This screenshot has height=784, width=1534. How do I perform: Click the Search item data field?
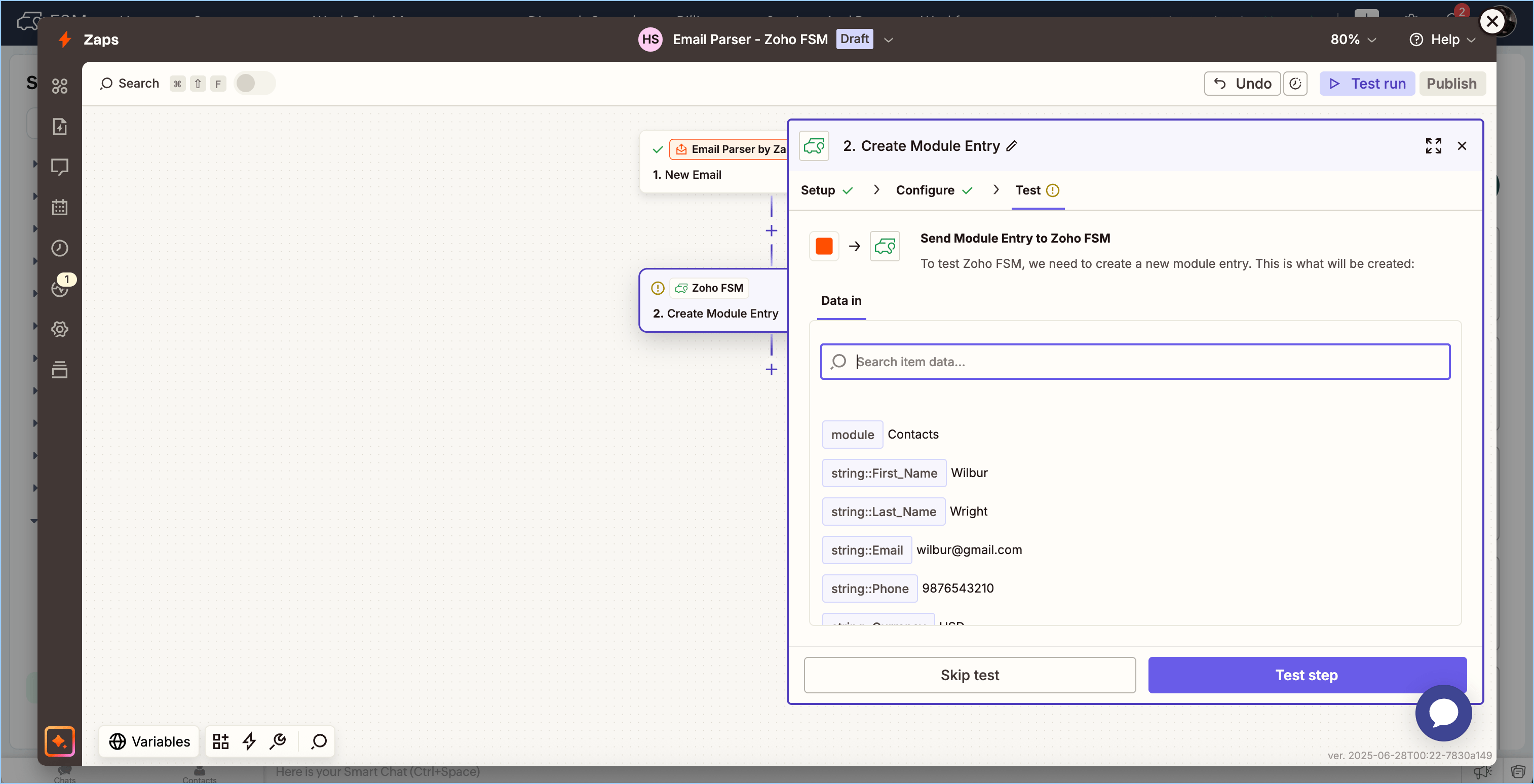pyautogui.click(x=1134, y=361)
